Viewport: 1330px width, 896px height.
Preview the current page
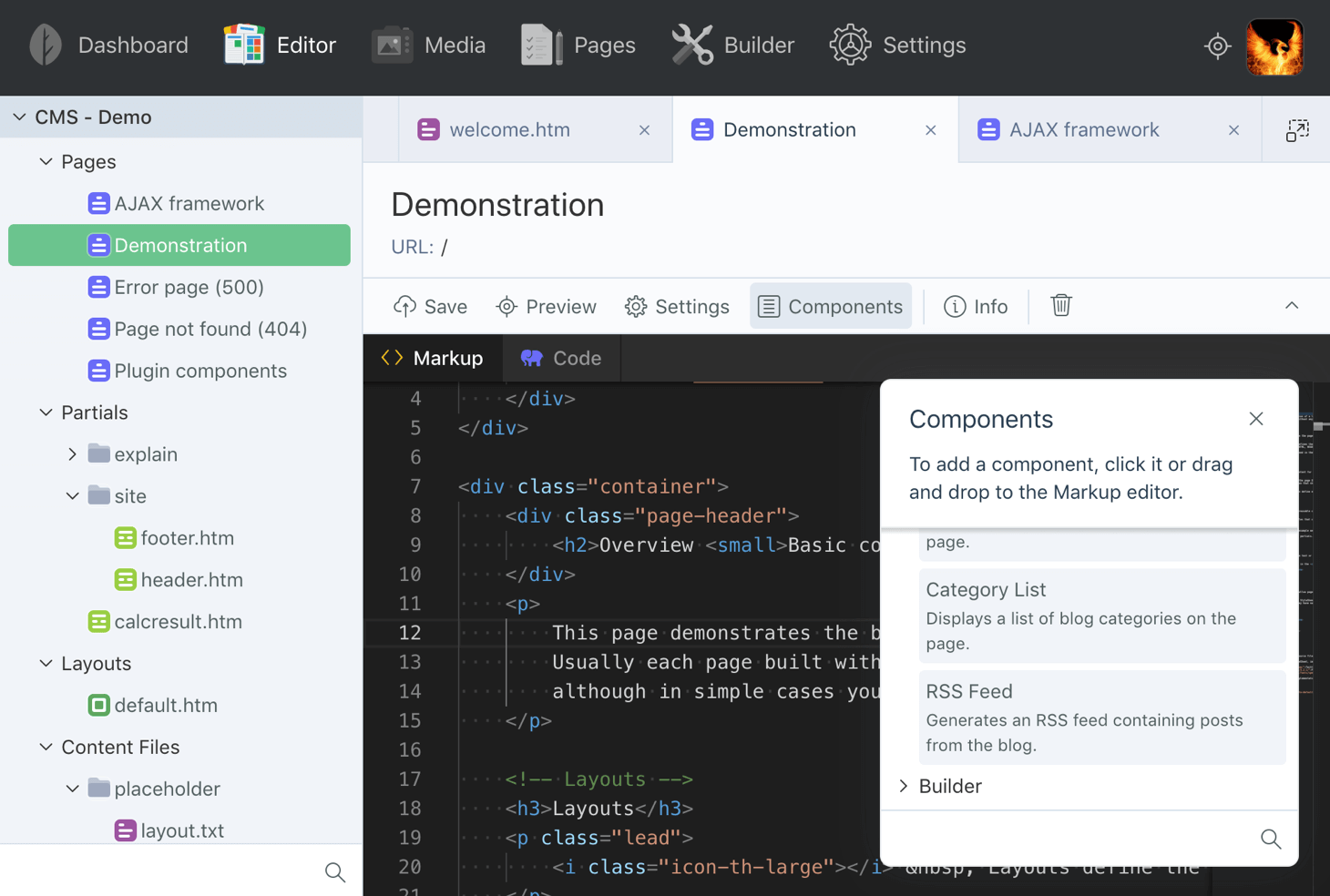(546, 307)
